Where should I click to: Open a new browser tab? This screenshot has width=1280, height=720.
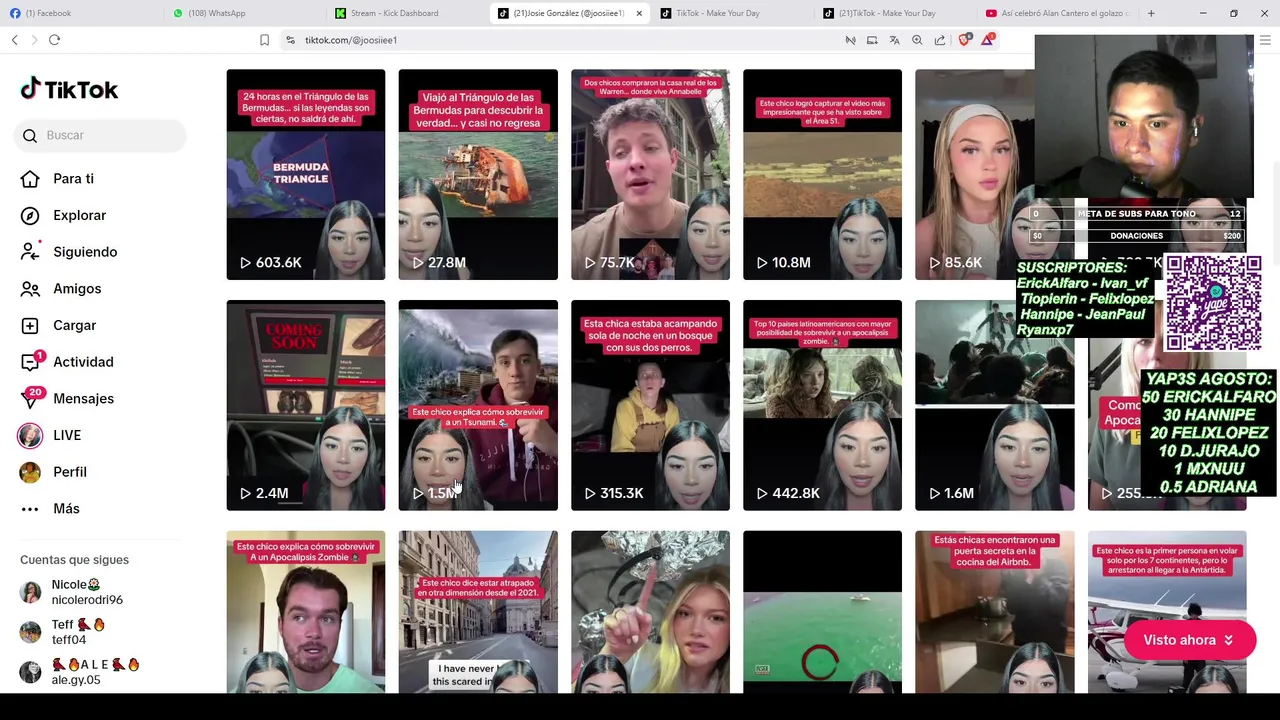1151,13
